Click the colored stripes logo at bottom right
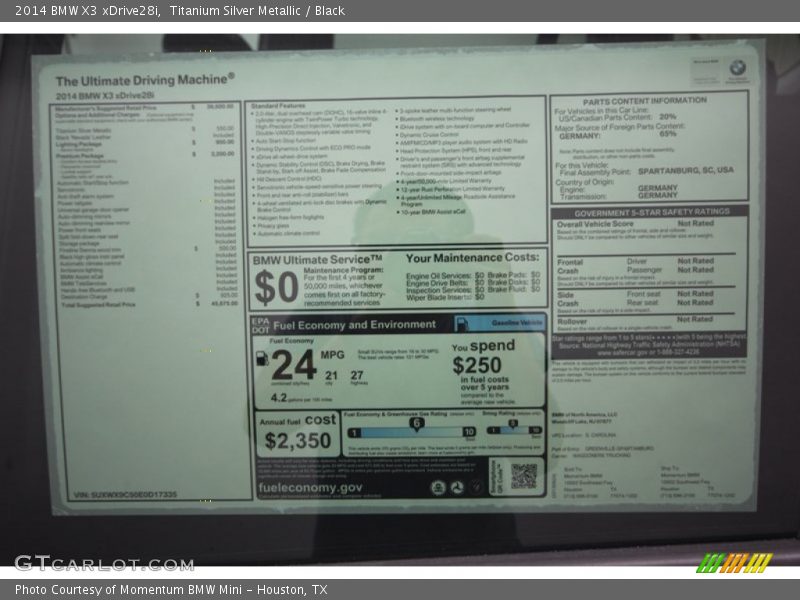 click(734, 562)
